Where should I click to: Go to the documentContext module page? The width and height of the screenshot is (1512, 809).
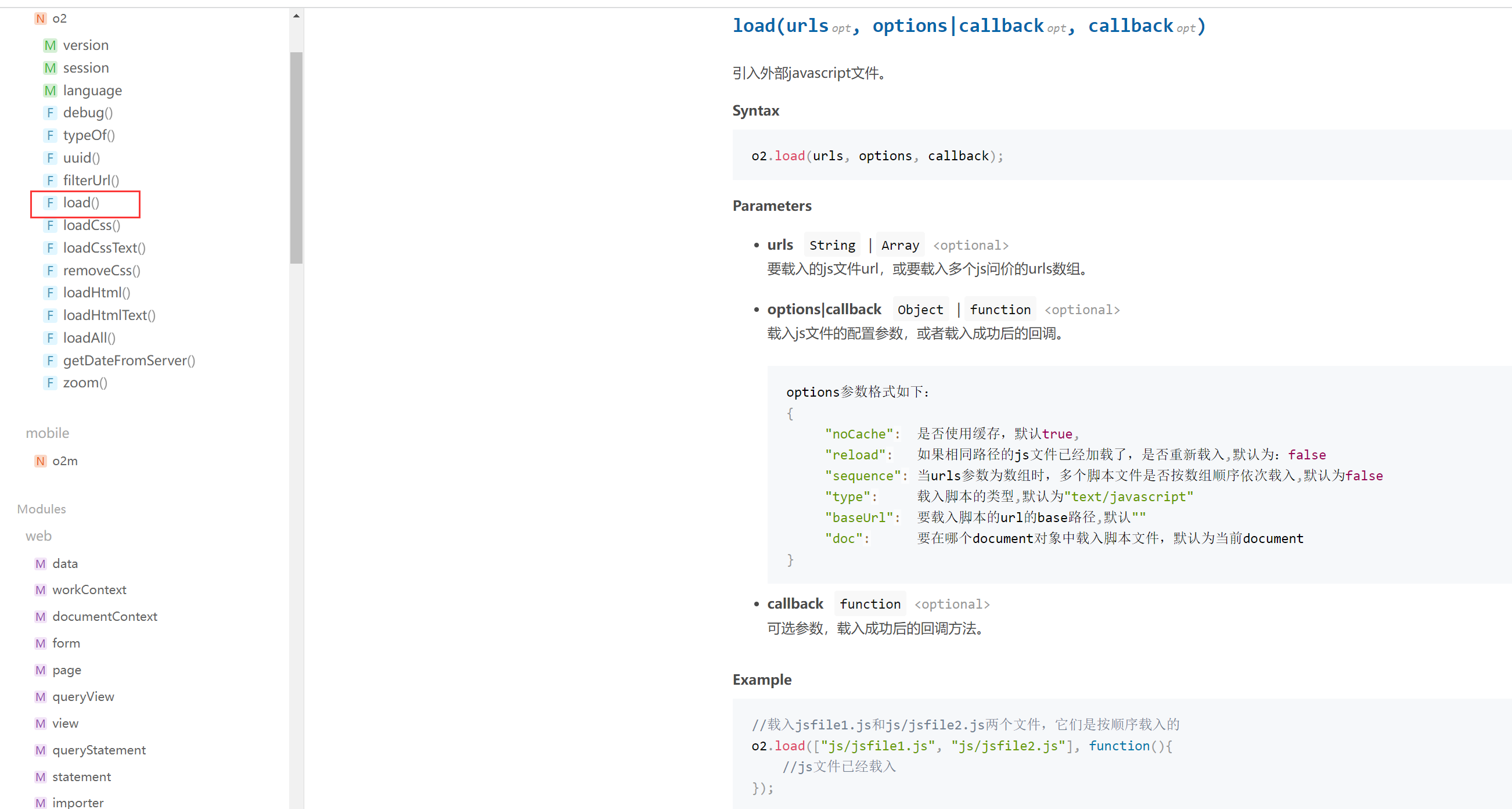pos(105,616)
